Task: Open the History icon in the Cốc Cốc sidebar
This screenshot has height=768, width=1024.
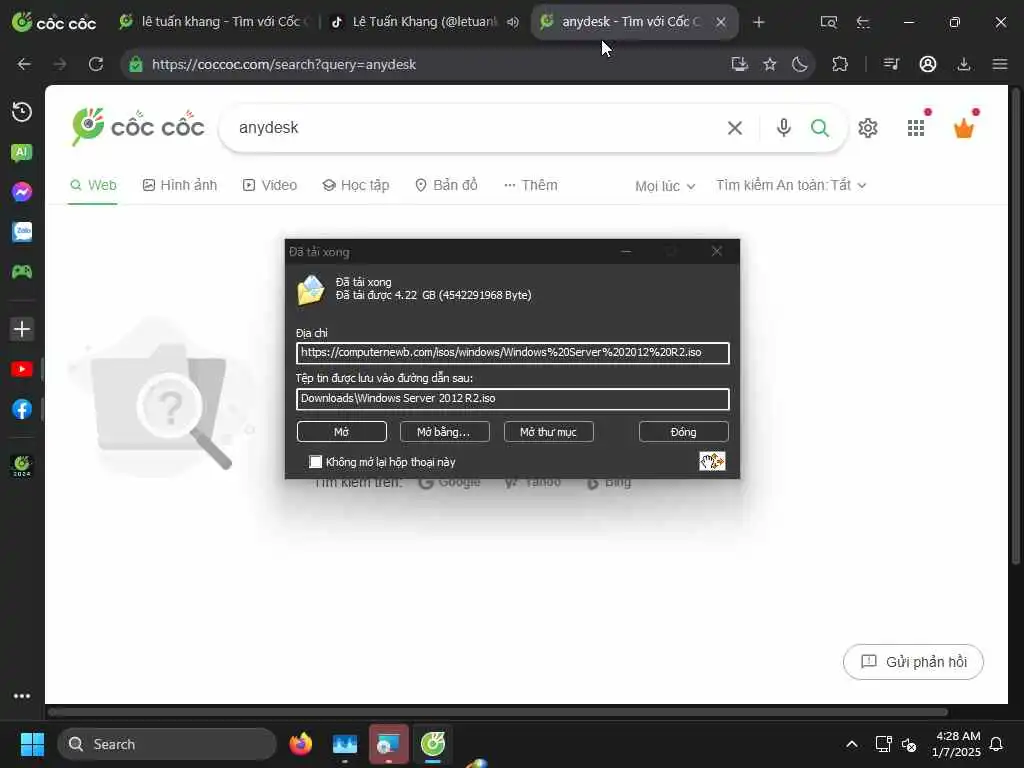Action: (22, 112)
